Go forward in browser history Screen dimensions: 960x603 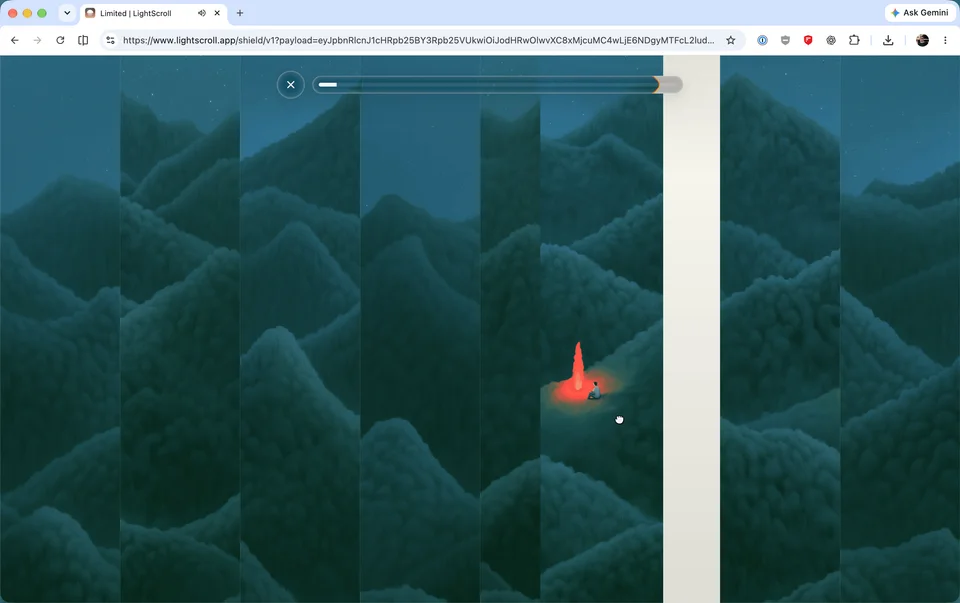tap(37, 40)
